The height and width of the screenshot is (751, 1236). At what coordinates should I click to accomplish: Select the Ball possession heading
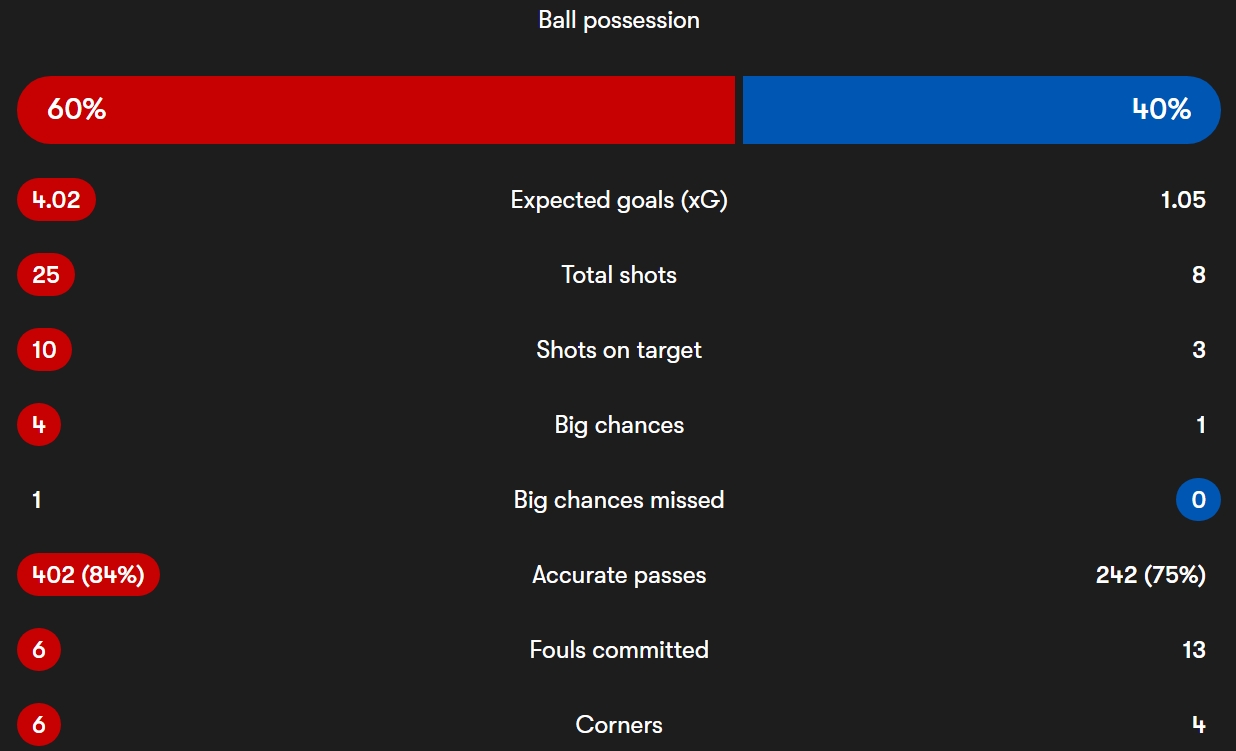tap(619, 20)
